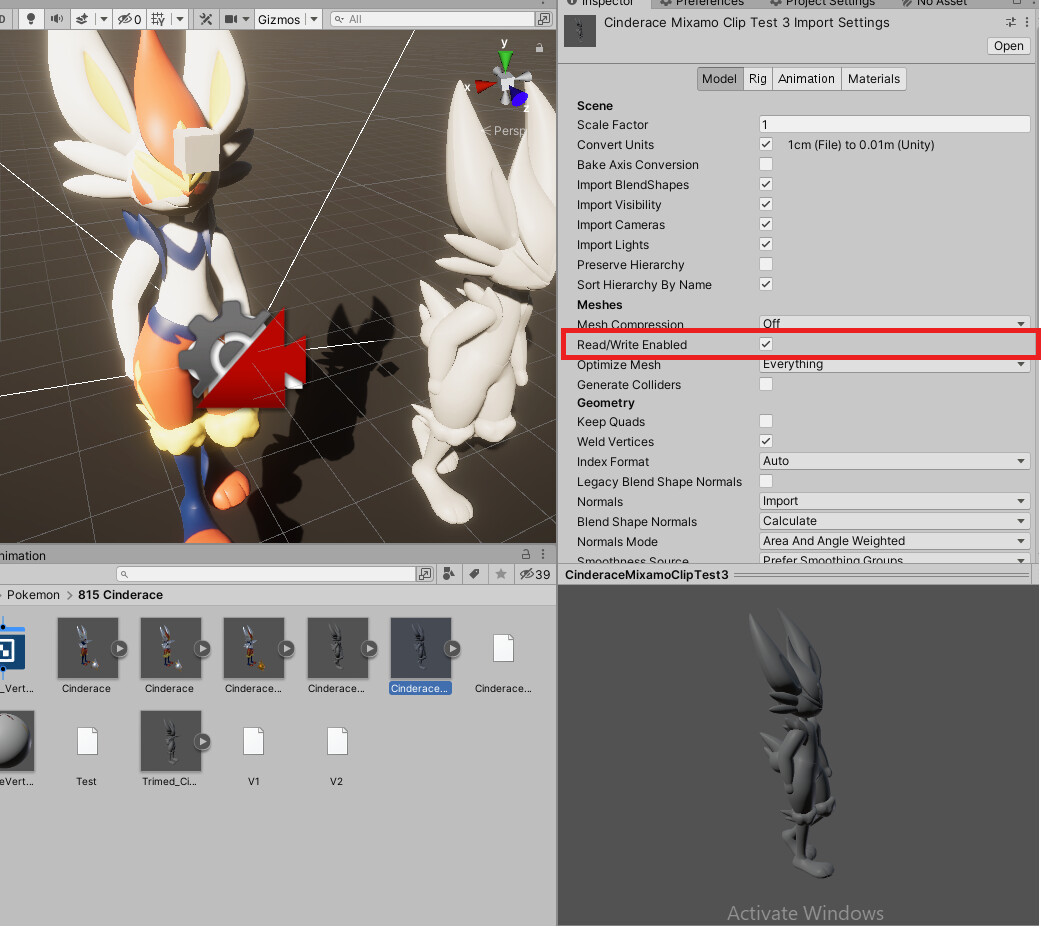Toggle scene audio in the toolbar
The height and width of the screenshot is (930, 1048).
58,17
